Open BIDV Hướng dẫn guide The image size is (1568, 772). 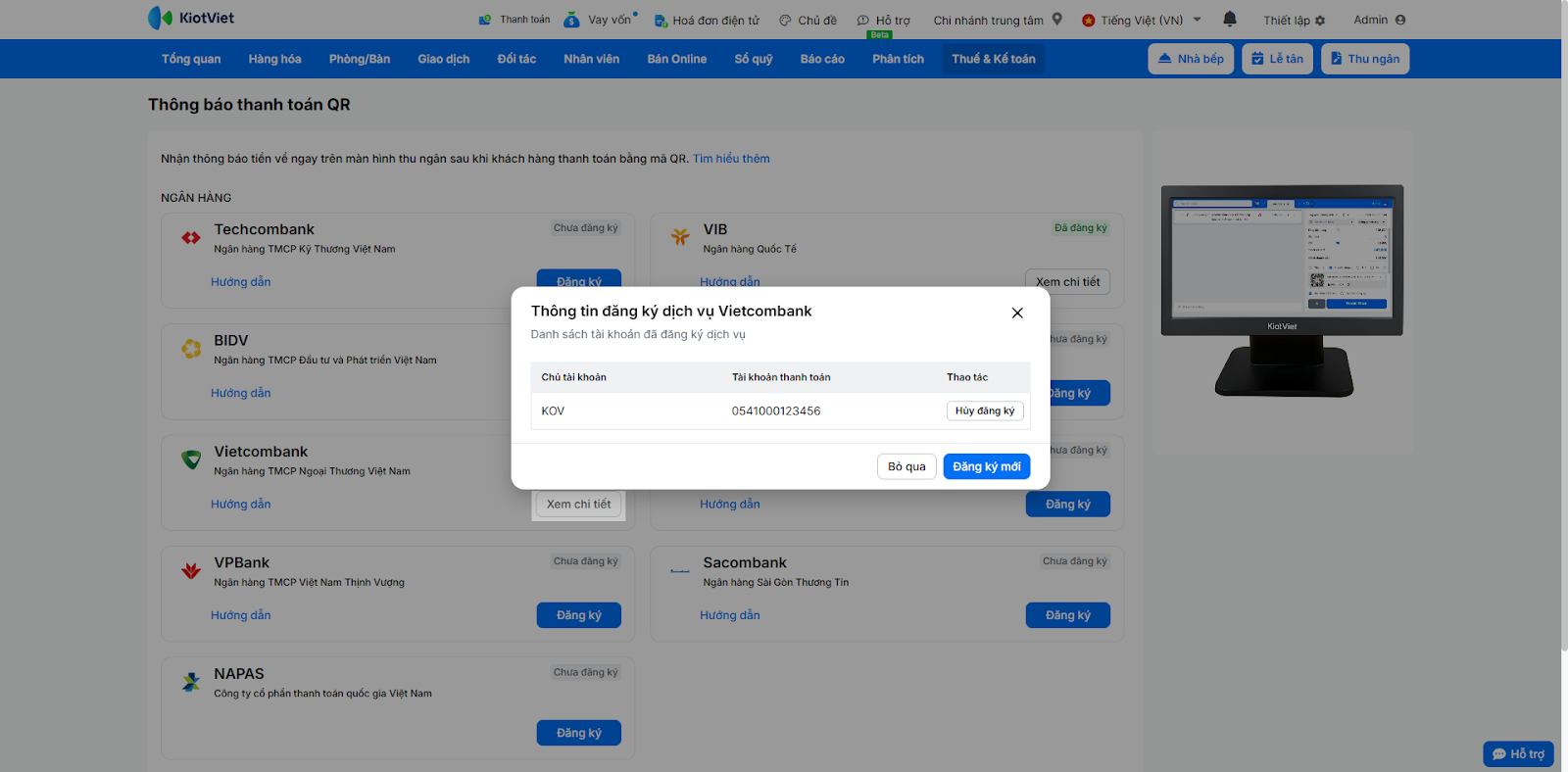241,393
